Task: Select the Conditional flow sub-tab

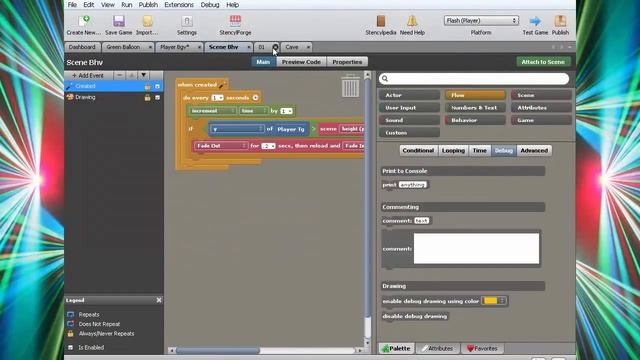Action: (418, 150)
